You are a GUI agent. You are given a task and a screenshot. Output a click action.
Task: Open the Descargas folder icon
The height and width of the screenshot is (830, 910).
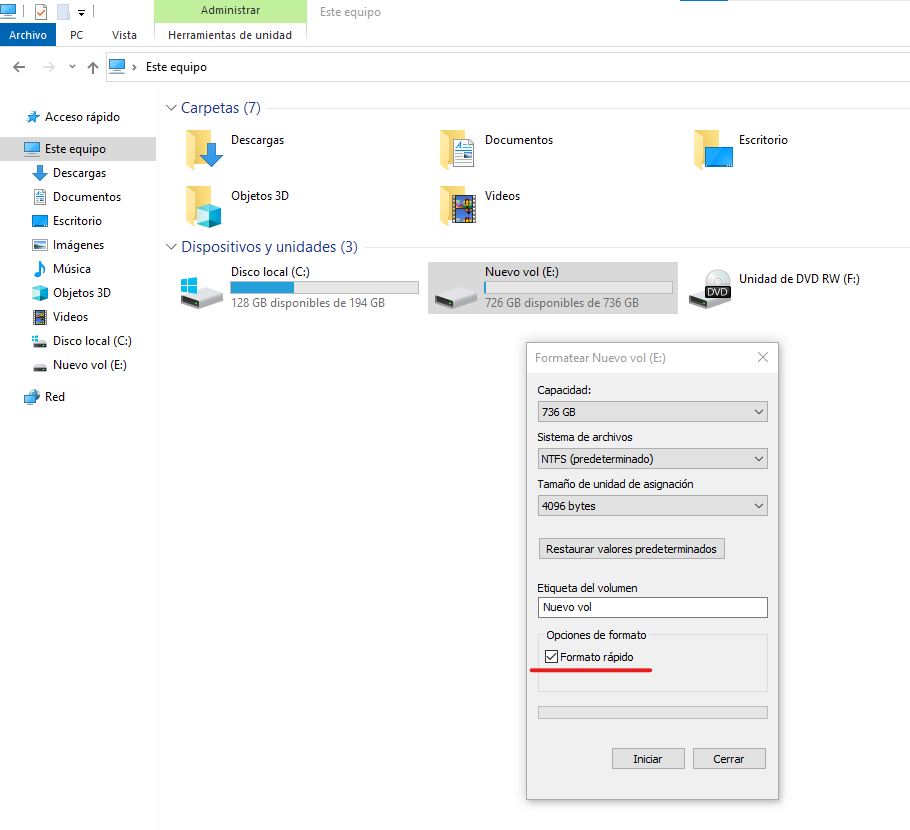click(x=204, y=150)
